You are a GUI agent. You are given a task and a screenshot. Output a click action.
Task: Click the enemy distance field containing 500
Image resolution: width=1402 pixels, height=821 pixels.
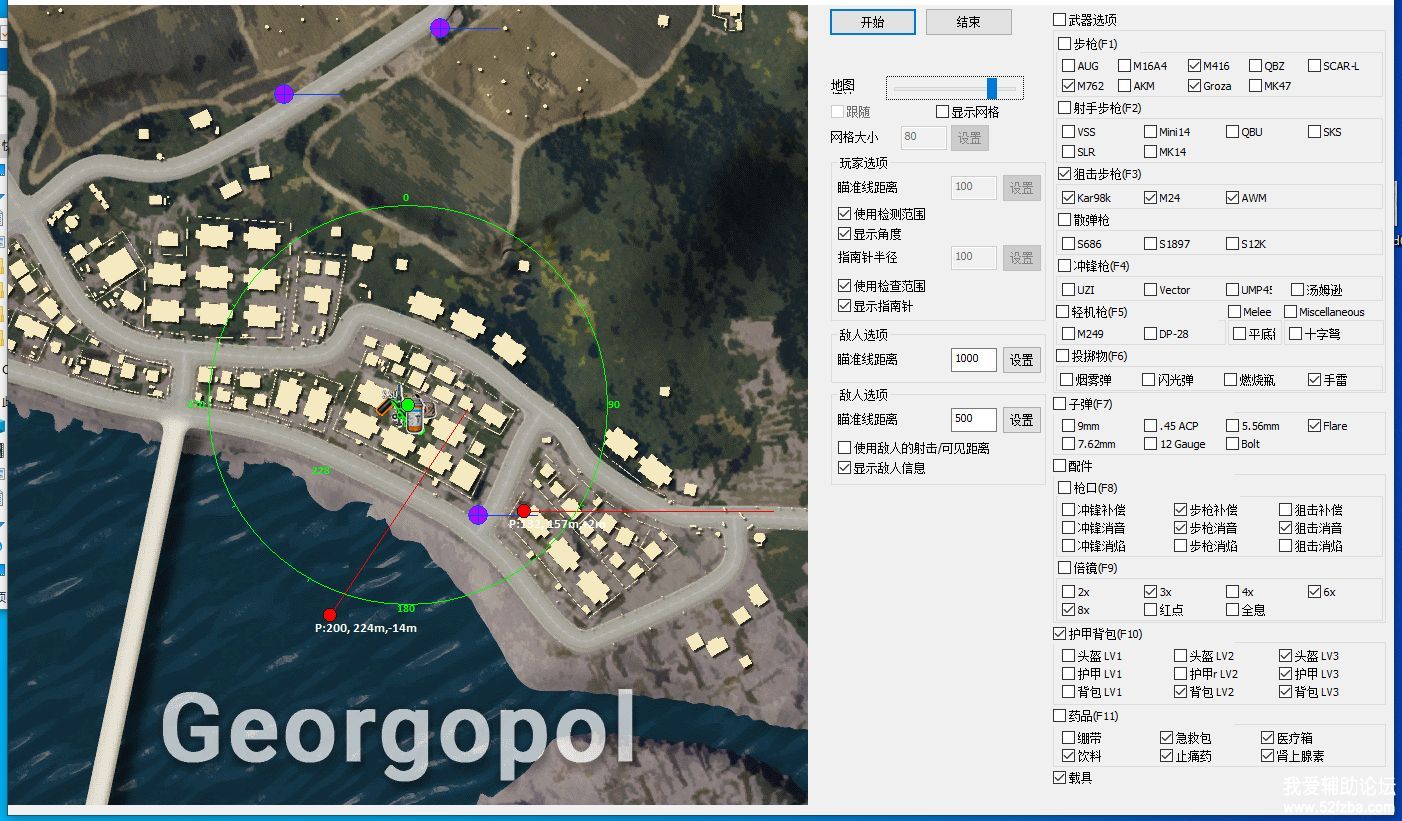pos(973,420)
